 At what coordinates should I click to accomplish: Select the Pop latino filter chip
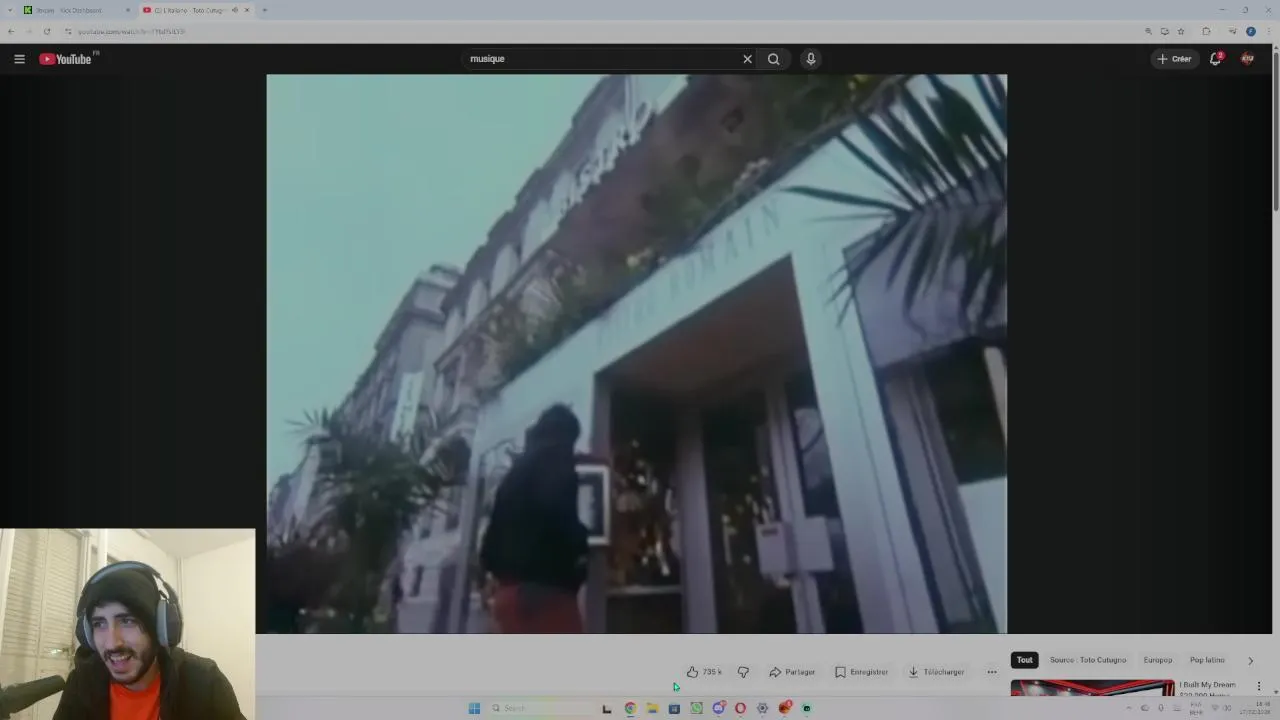[x=1207, y=660]
